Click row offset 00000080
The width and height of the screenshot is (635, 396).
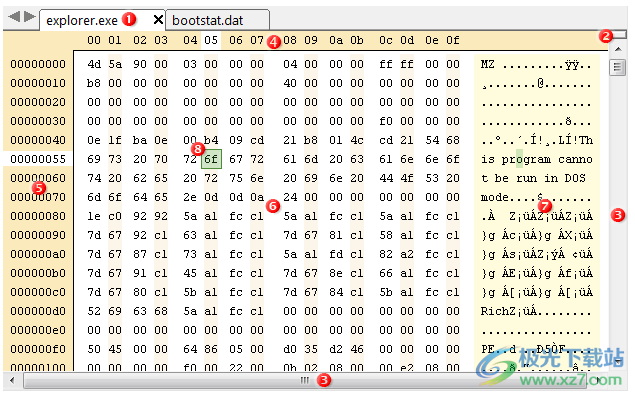tap(38, 216)
